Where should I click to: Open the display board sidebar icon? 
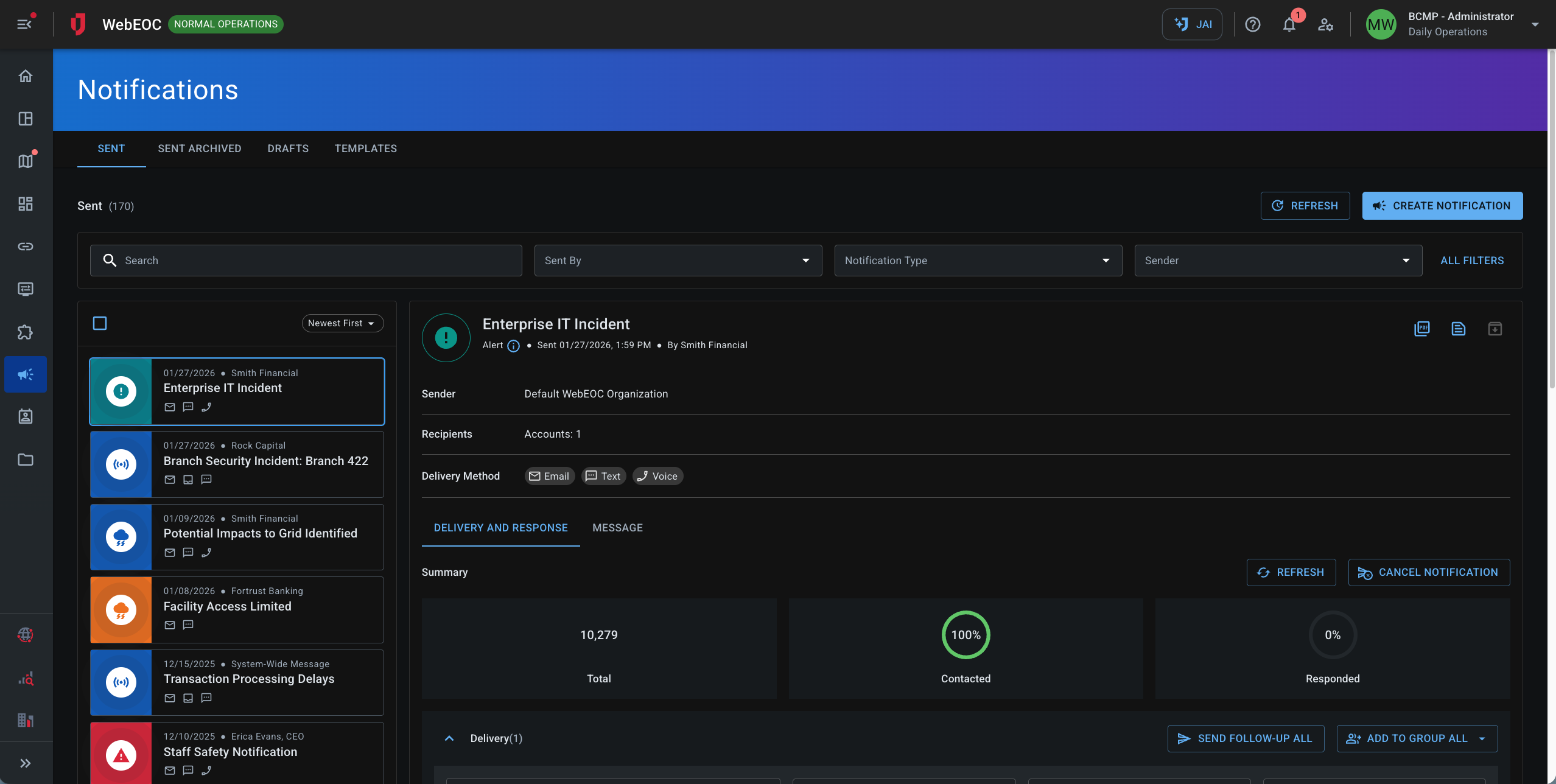[26, 289]
